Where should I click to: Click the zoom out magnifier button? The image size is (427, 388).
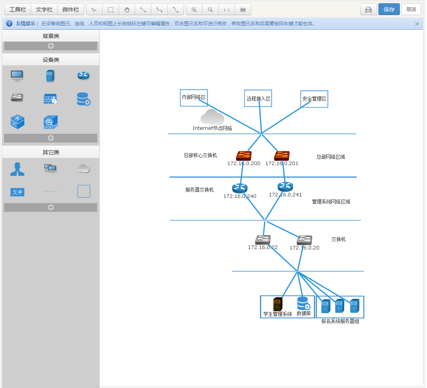click(210, 10)
